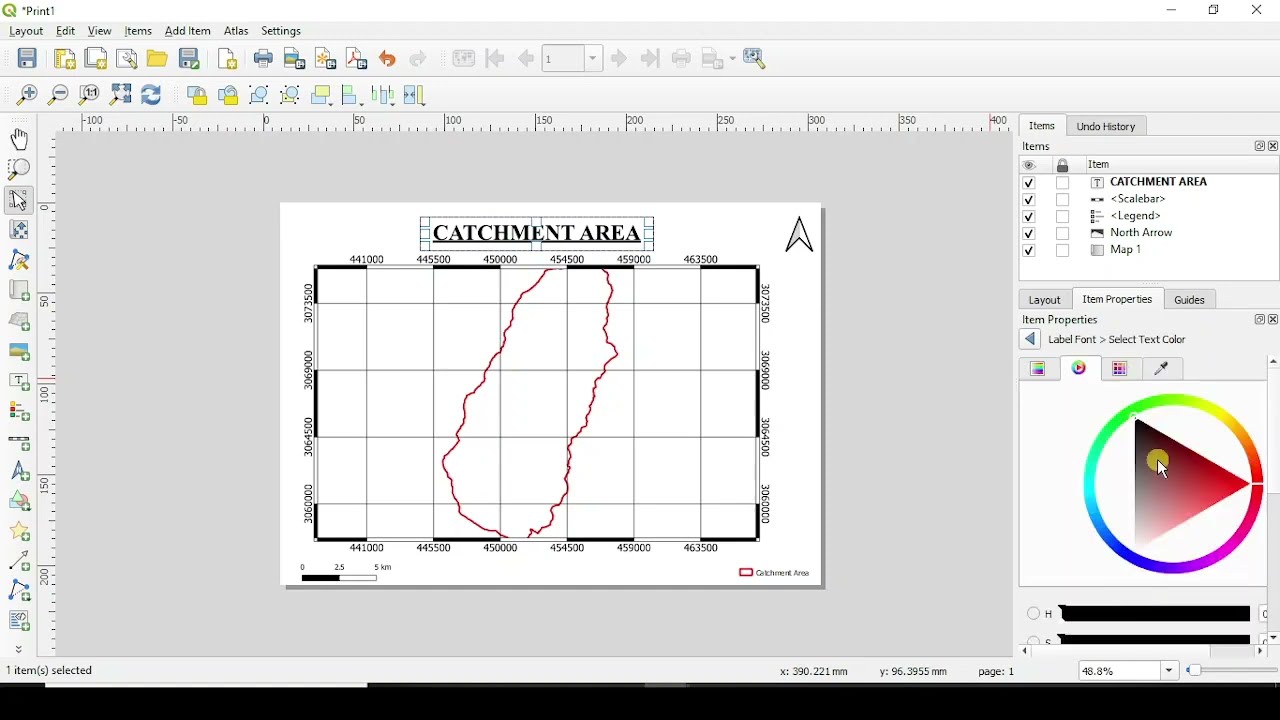The height and width of the screenshot is (720, 1280).
Task: Open the Layout Manager icon
Action: click(x=127, y=59)
